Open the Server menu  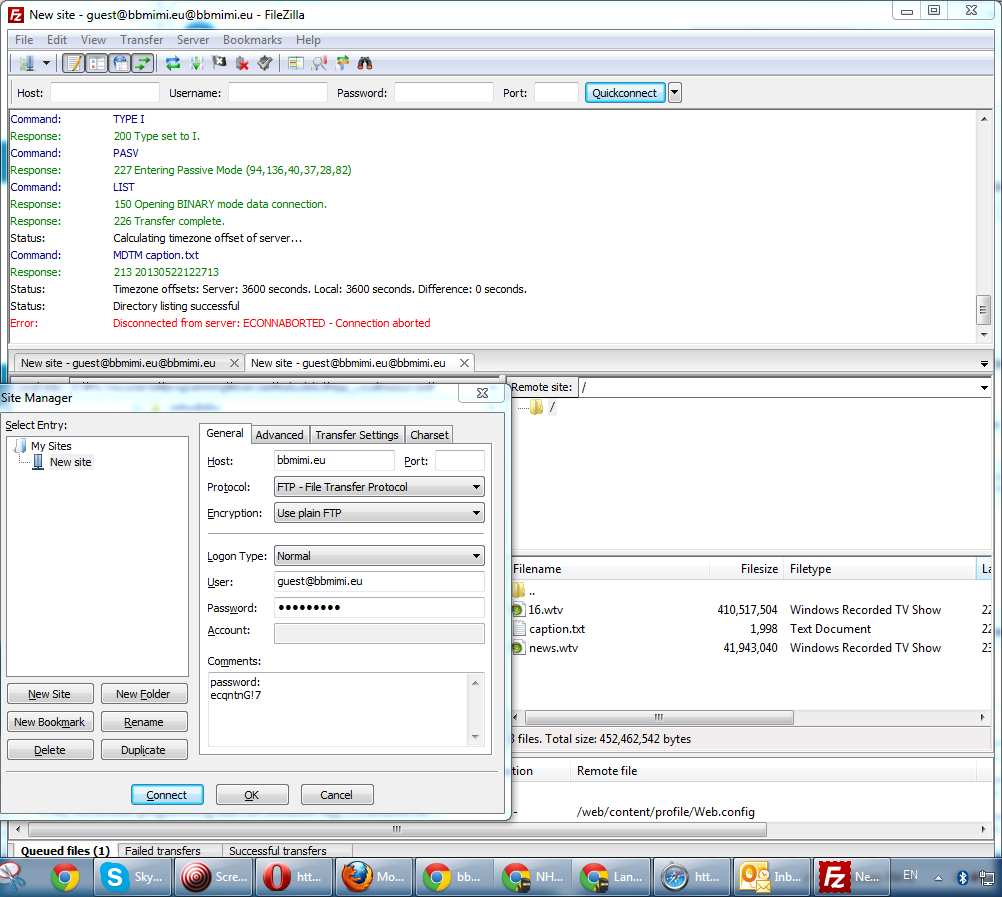tap(193, 40)
